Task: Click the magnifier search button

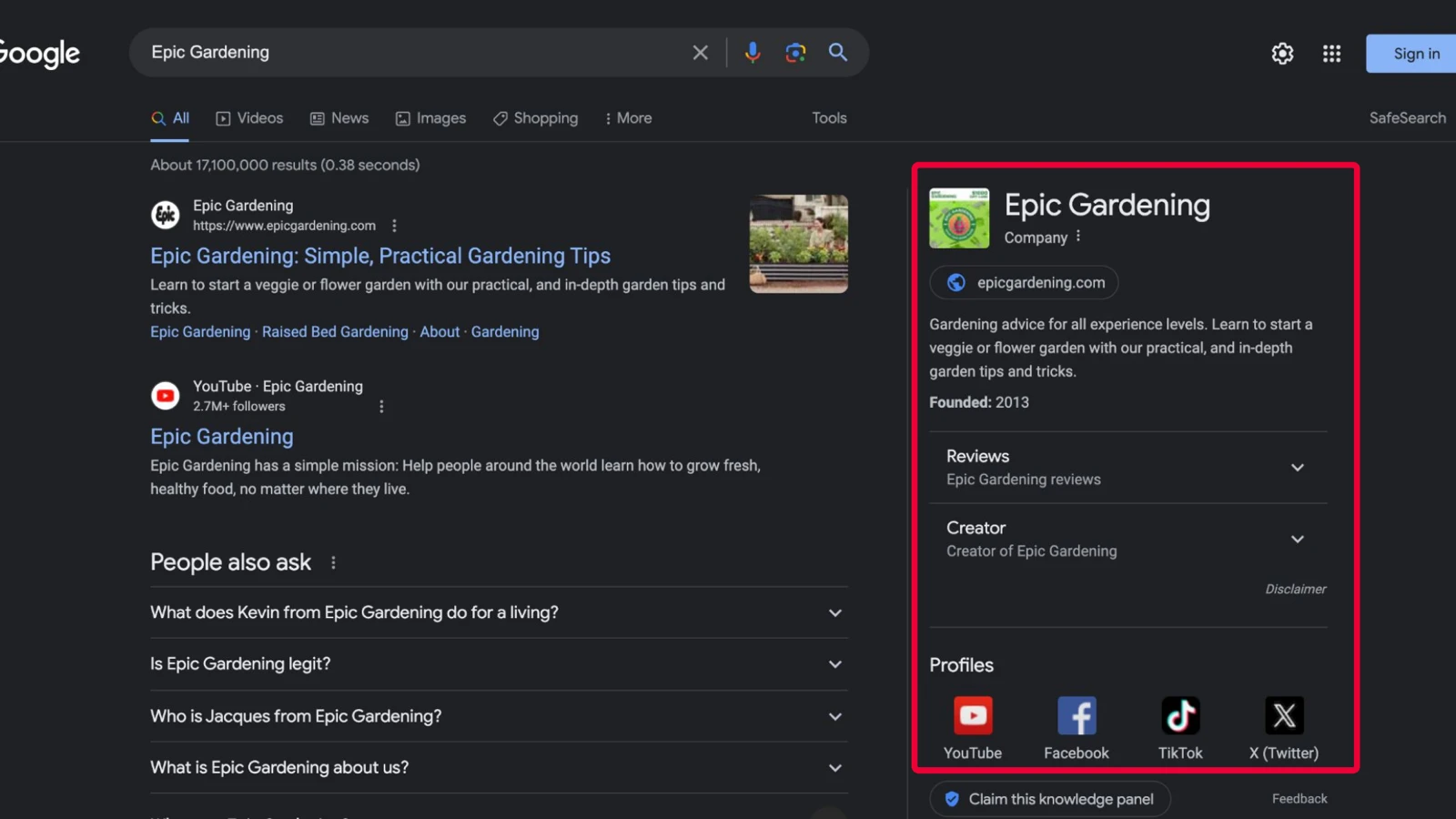Action: tap(838, 52)
